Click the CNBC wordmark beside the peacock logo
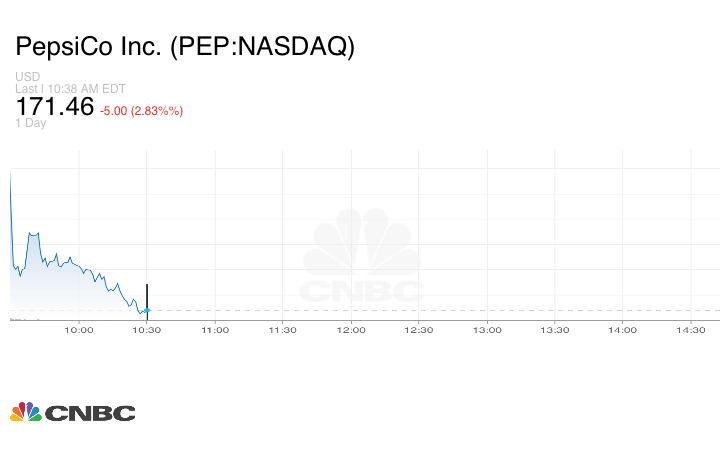Viewport: 720px width, 450px height. (89, 413)
